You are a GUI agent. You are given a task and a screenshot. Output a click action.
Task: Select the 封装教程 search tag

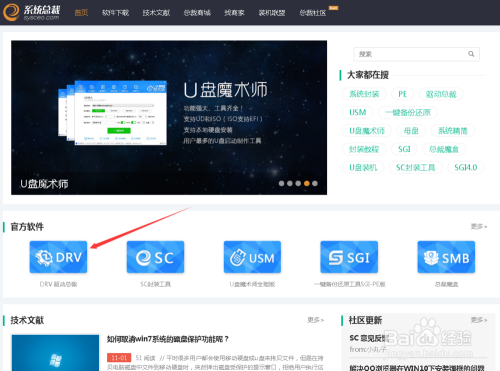point(364,149)
